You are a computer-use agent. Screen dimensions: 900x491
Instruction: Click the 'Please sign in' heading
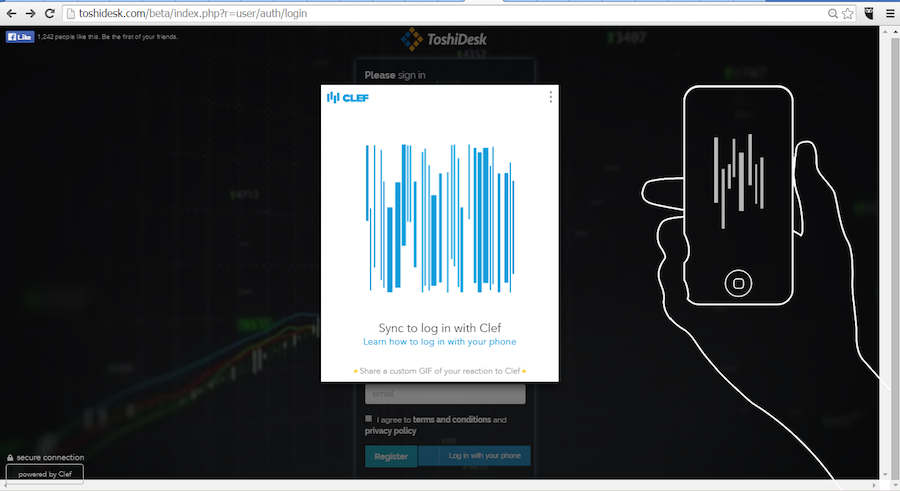pos(395,75)
